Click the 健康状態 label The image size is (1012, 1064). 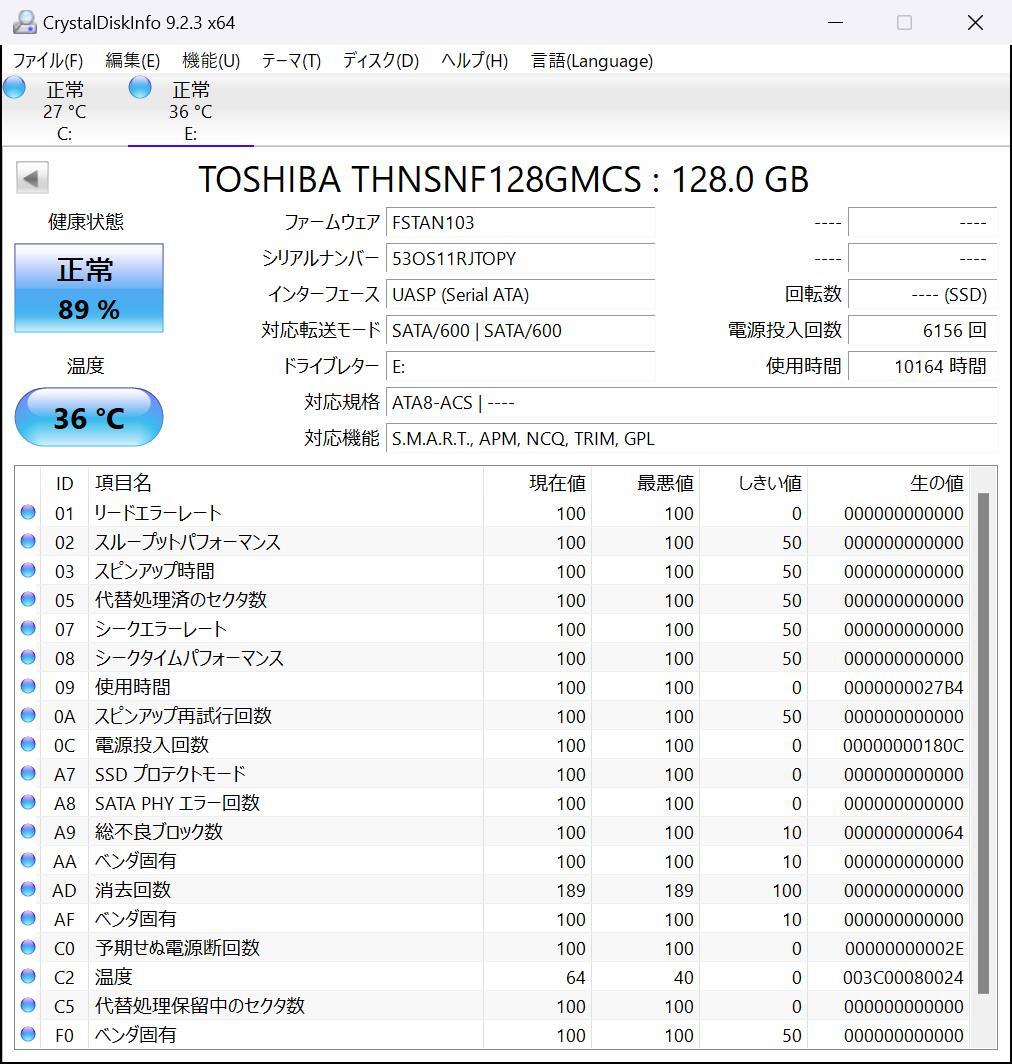[86, 221]
